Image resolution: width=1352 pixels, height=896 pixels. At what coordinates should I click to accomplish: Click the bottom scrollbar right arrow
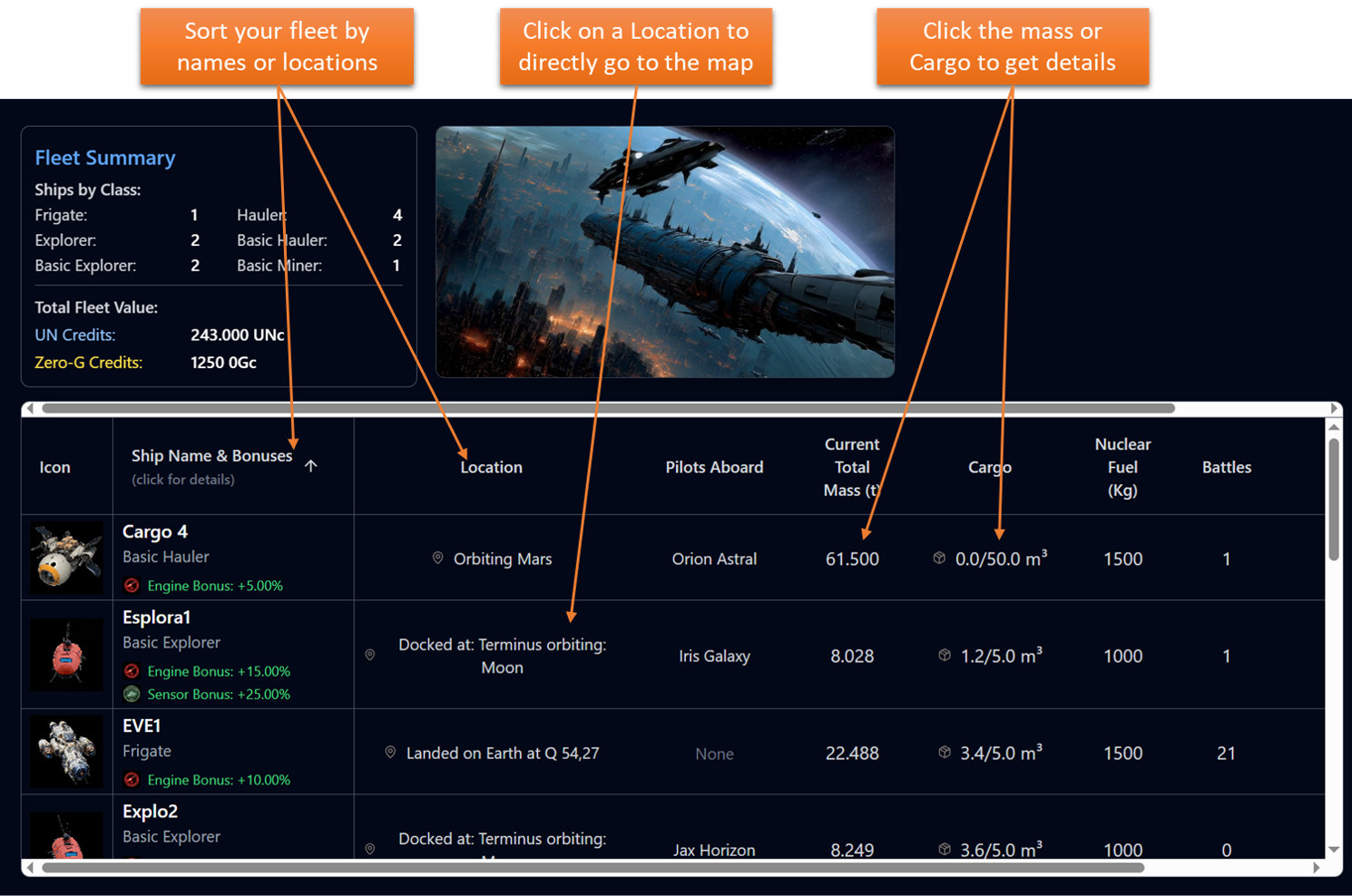(1317, 868)
